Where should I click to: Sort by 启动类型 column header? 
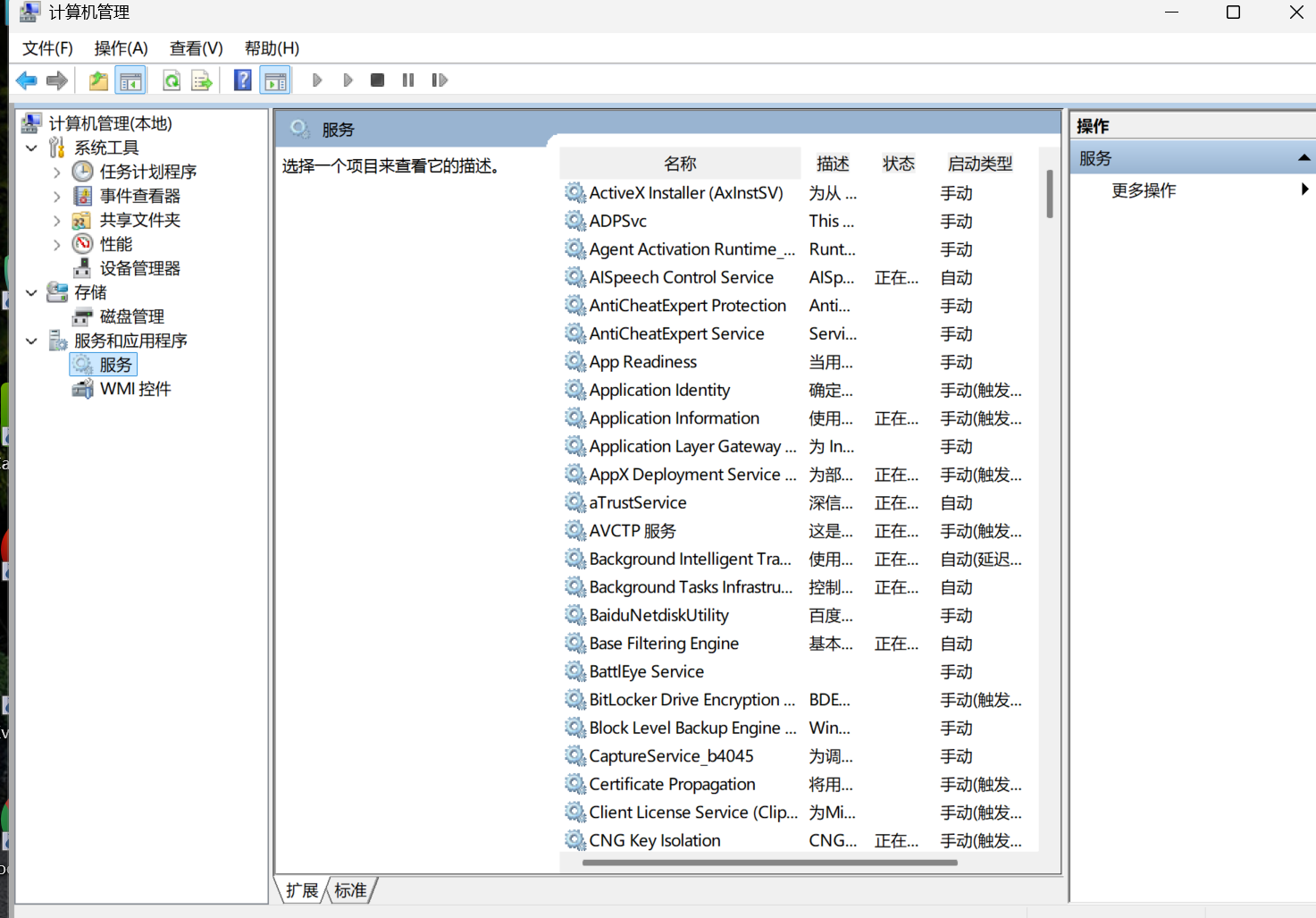(x=980, y=164)
